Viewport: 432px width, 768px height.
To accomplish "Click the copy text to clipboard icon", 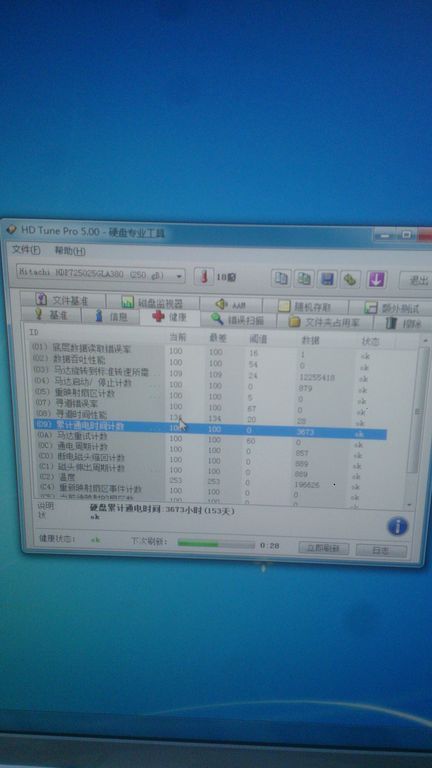I will [x=281, y=279].
